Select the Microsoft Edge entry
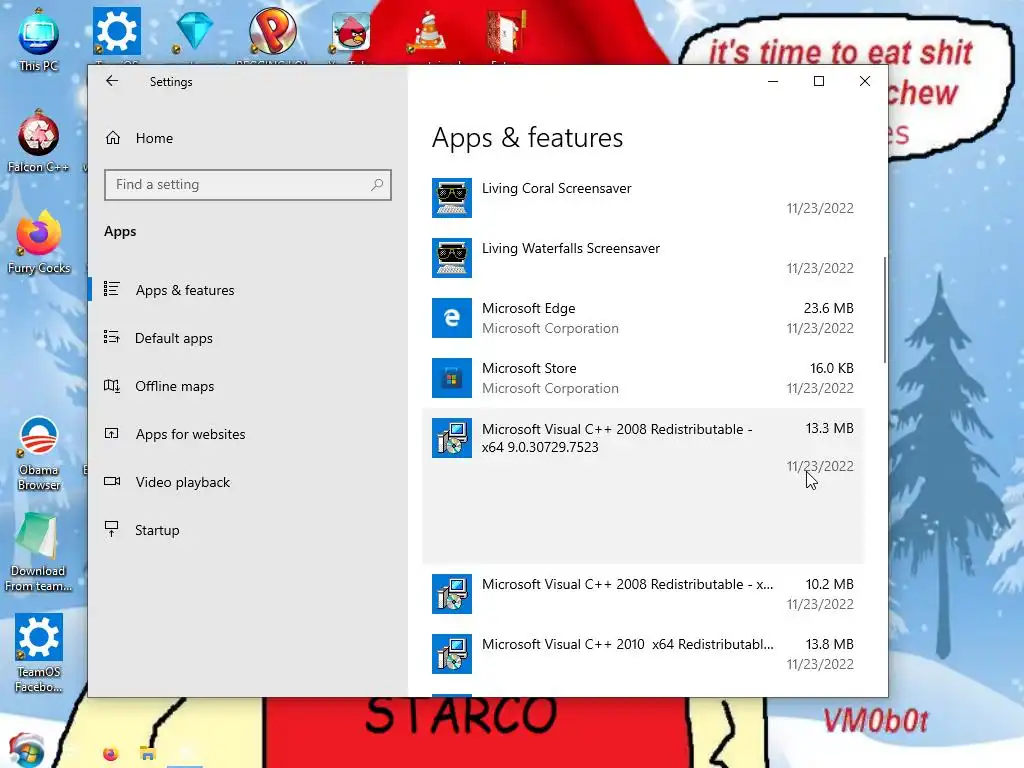This screenshot has height=768, width=1024. coord(643,318)
